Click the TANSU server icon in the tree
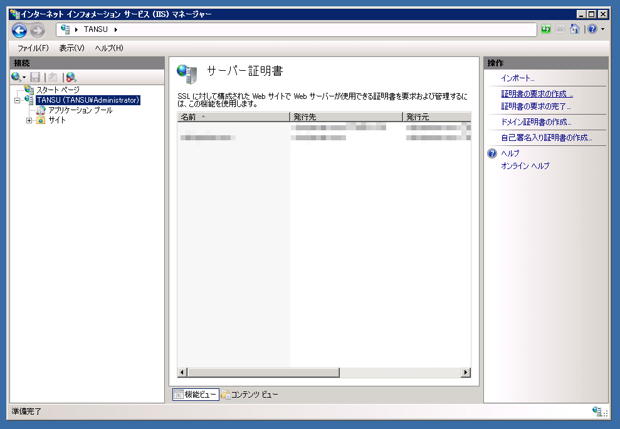620x429 pixels. [29, 100]
